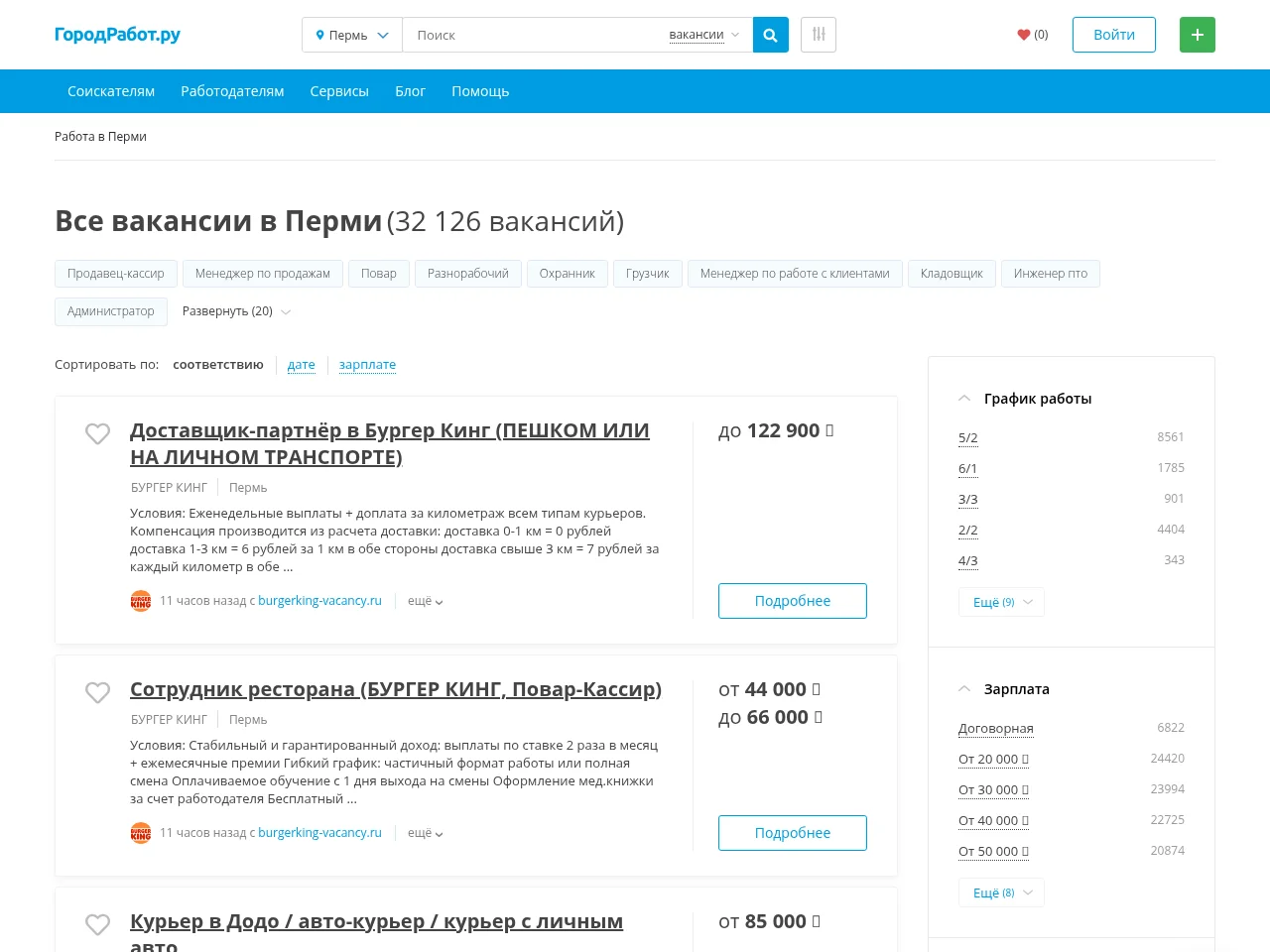Click Burger King logo in Доставщик-партнёр card
This screenshot has width=1270, height=952.
[141, 601]
